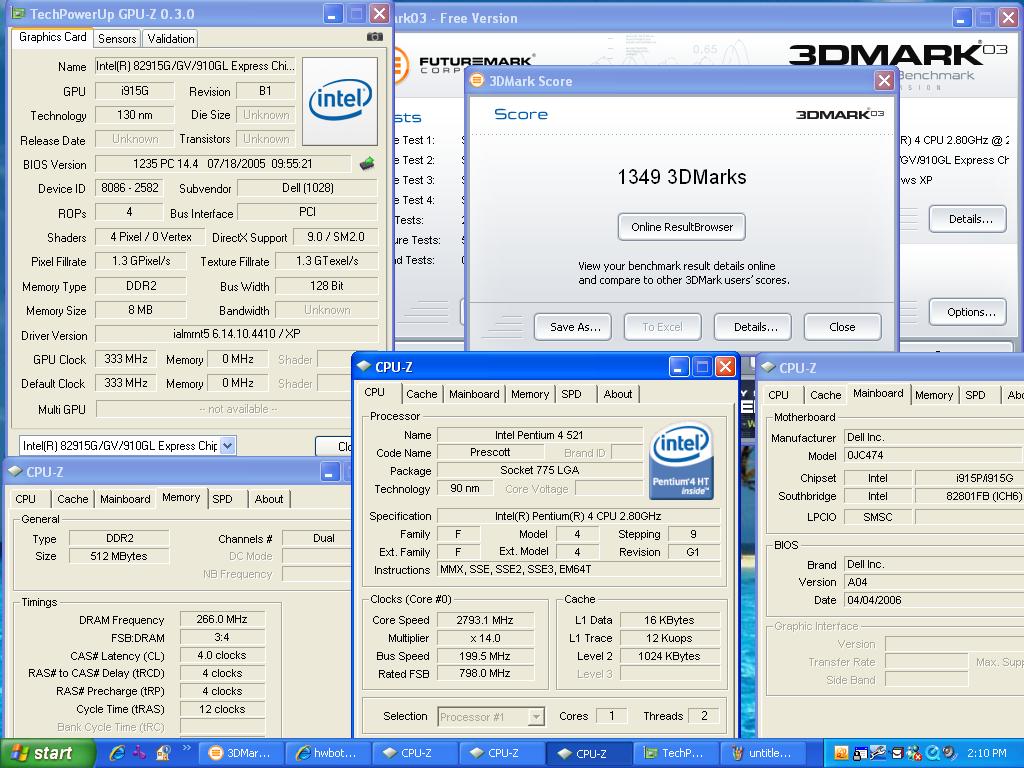Open Cache tab in Memory CPU-Z window
Screen dimensions: 1024x768
[72, 499]
